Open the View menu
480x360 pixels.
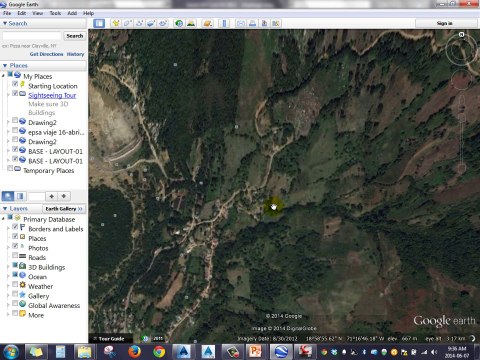coord(37,13)
